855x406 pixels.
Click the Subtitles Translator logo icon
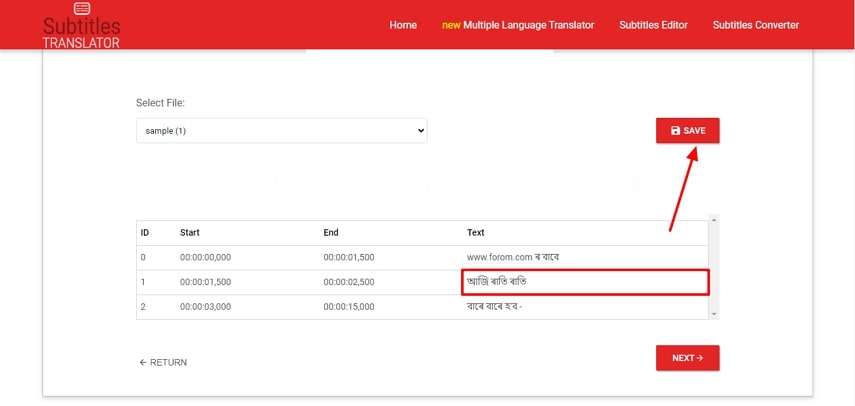click(81, 9)
